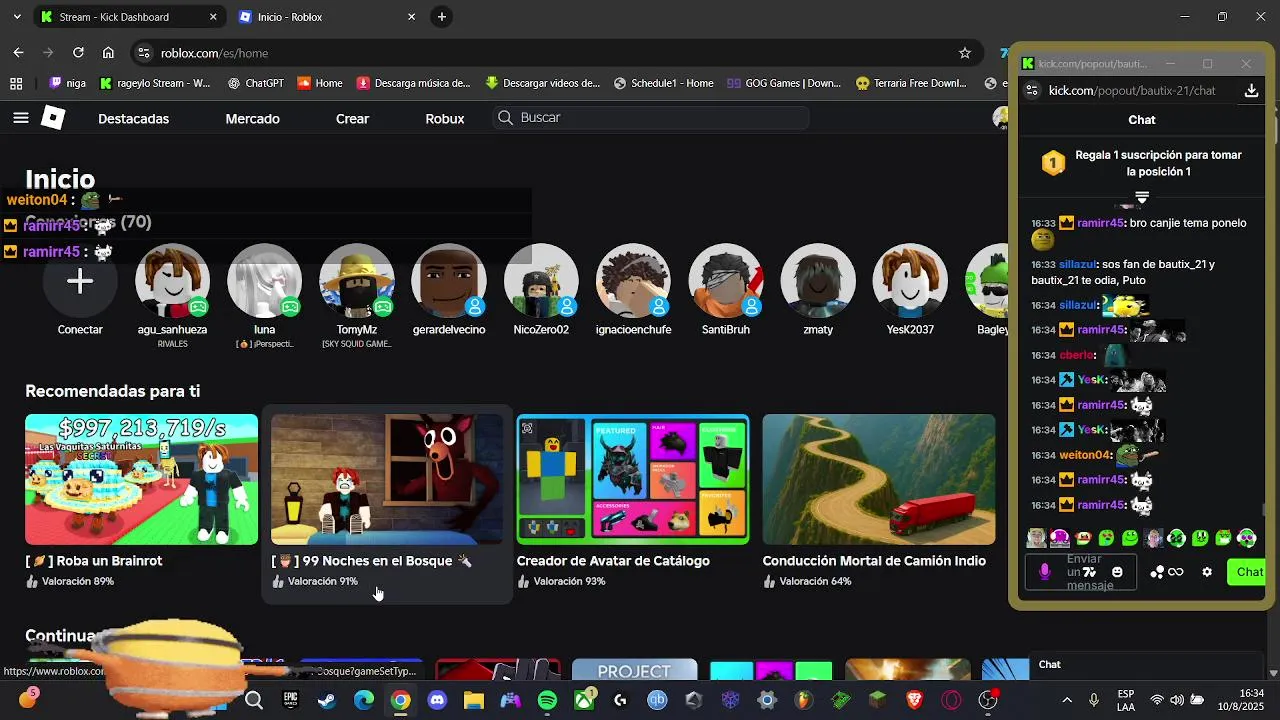
Task: Go back in browser history
Action: (x=18, y=53)
